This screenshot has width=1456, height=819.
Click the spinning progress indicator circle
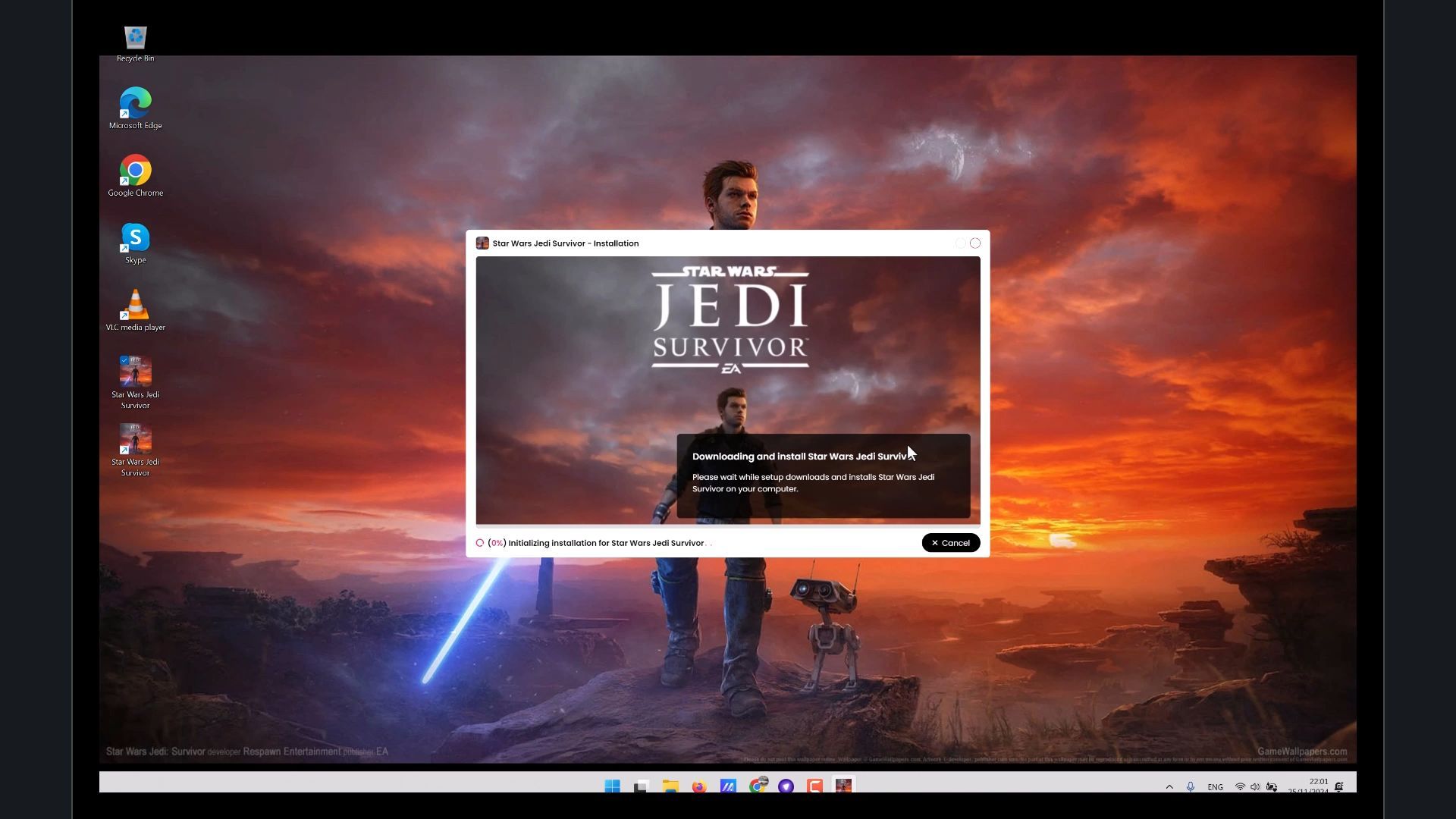coord(480,543)
